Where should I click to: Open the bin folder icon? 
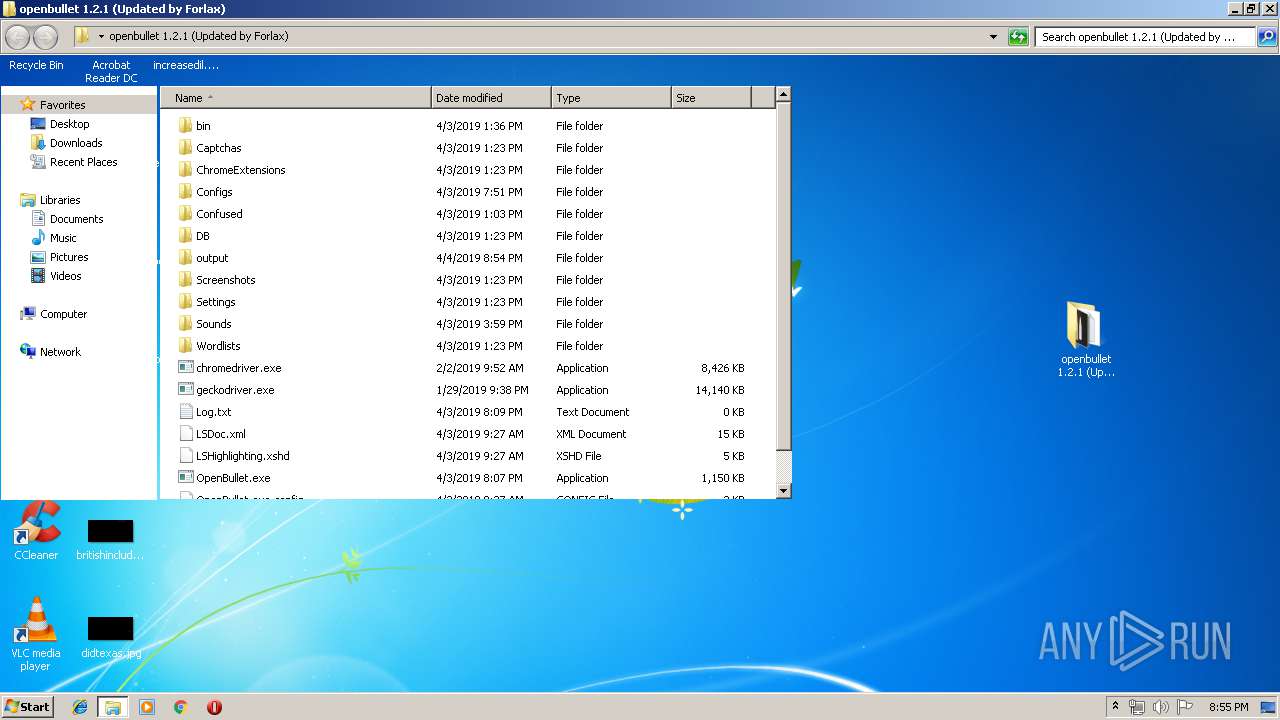coord(185,126)
